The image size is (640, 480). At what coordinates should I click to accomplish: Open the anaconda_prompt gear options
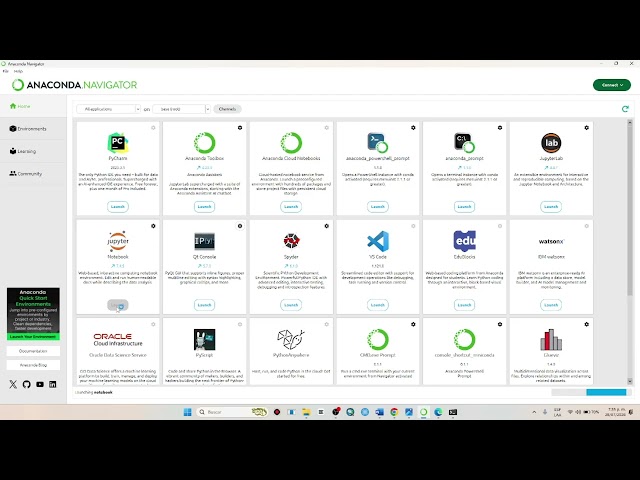[x=500, y=128]
